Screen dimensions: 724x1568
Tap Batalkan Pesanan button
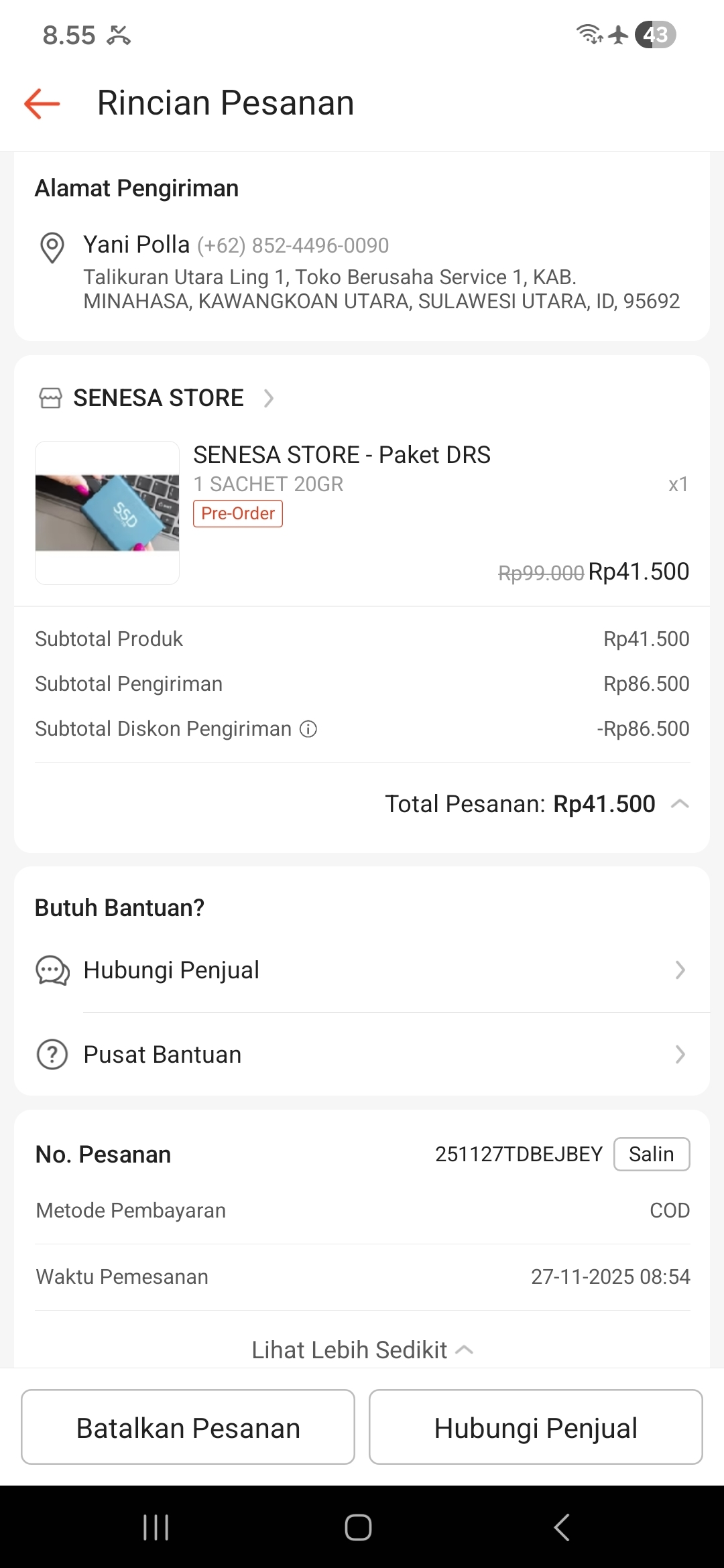188,1427
